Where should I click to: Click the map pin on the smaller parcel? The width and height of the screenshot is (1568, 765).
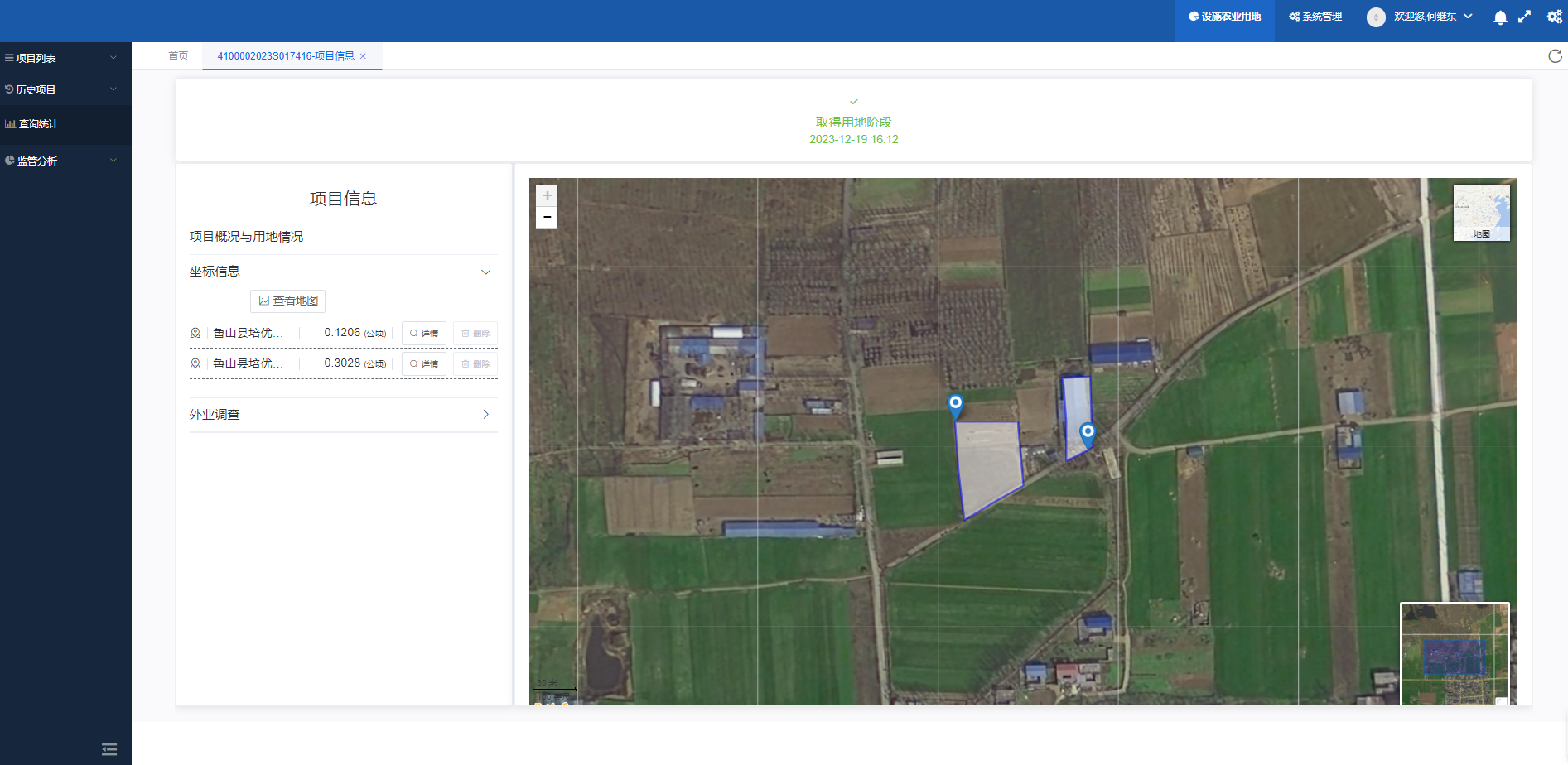click(x=1088, y=433)
